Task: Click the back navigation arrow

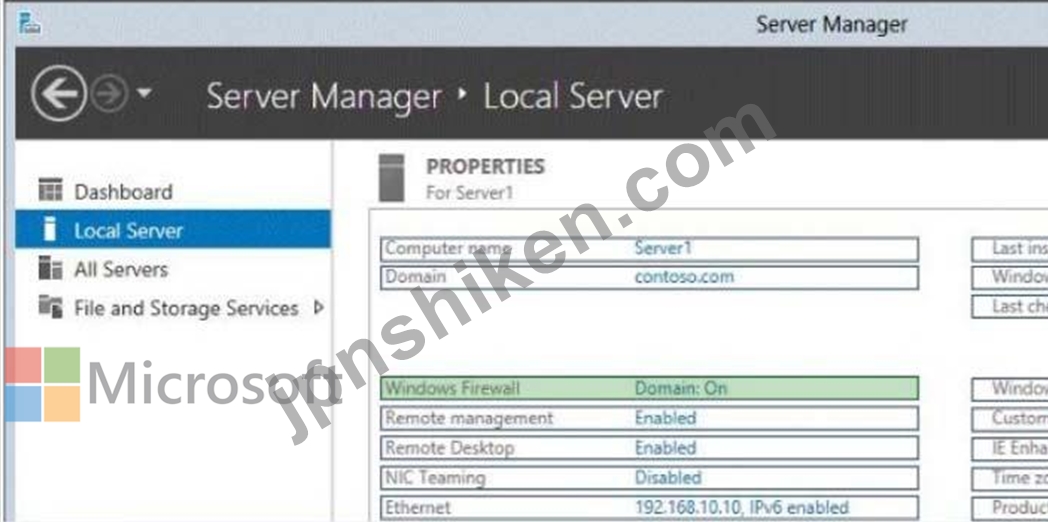Action: 59,96
